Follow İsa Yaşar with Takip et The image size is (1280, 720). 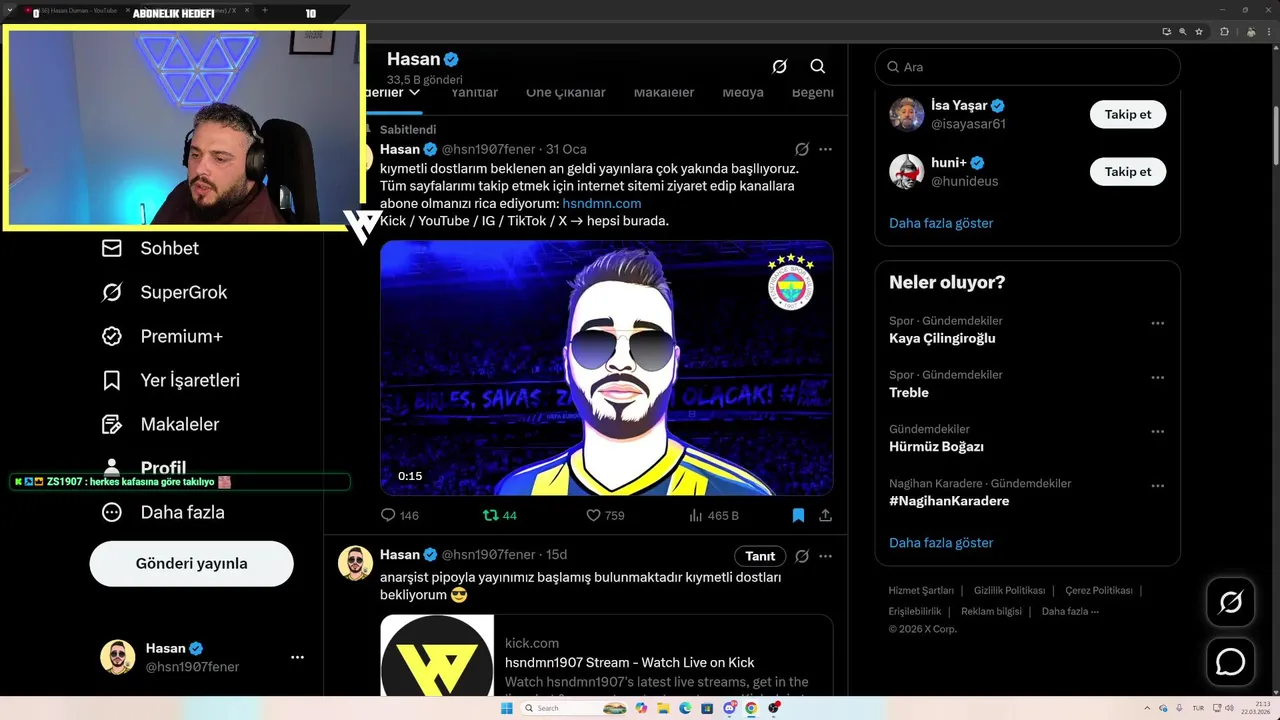(1128, 114)
